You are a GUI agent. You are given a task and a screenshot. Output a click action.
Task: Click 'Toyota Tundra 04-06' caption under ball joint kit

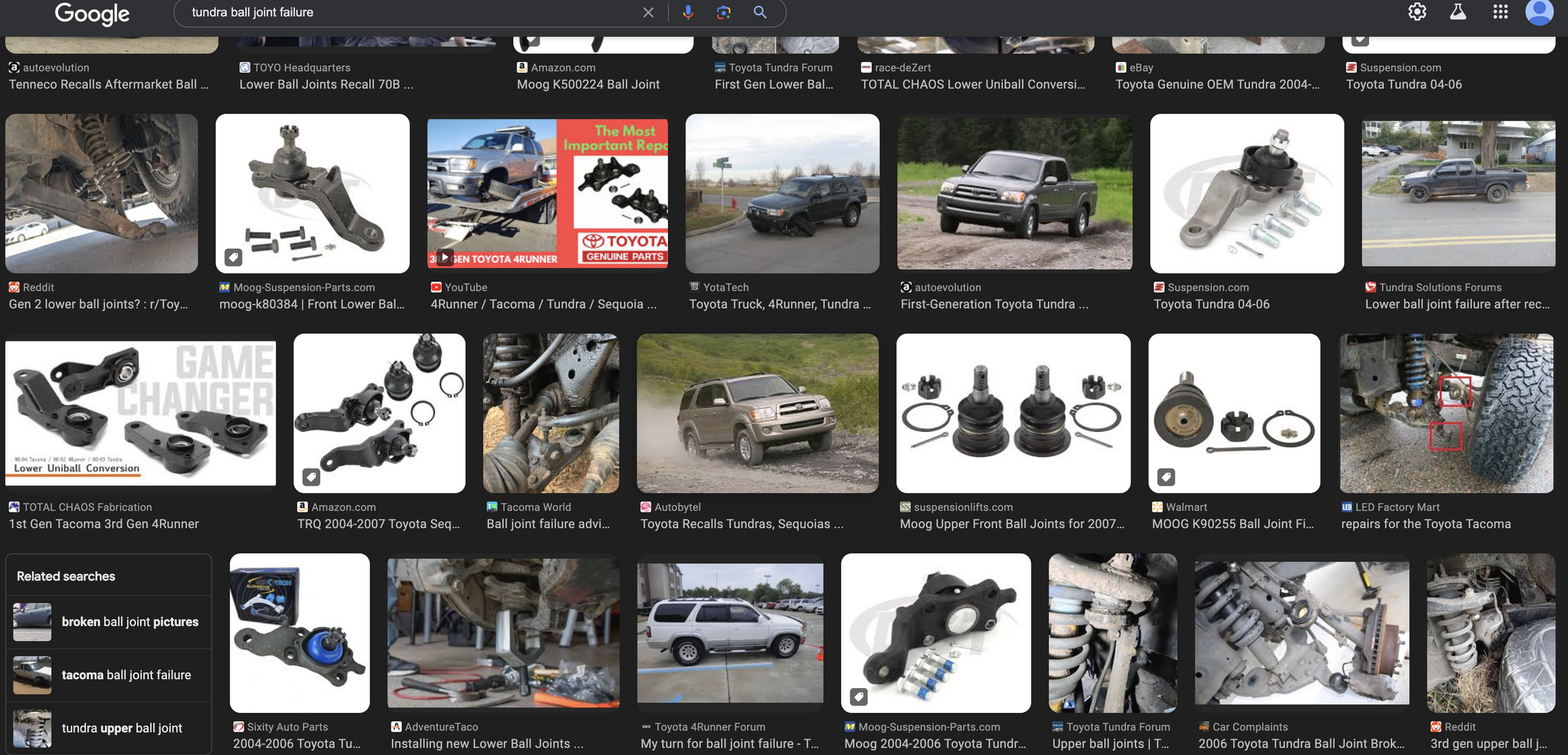(1212, 304)
